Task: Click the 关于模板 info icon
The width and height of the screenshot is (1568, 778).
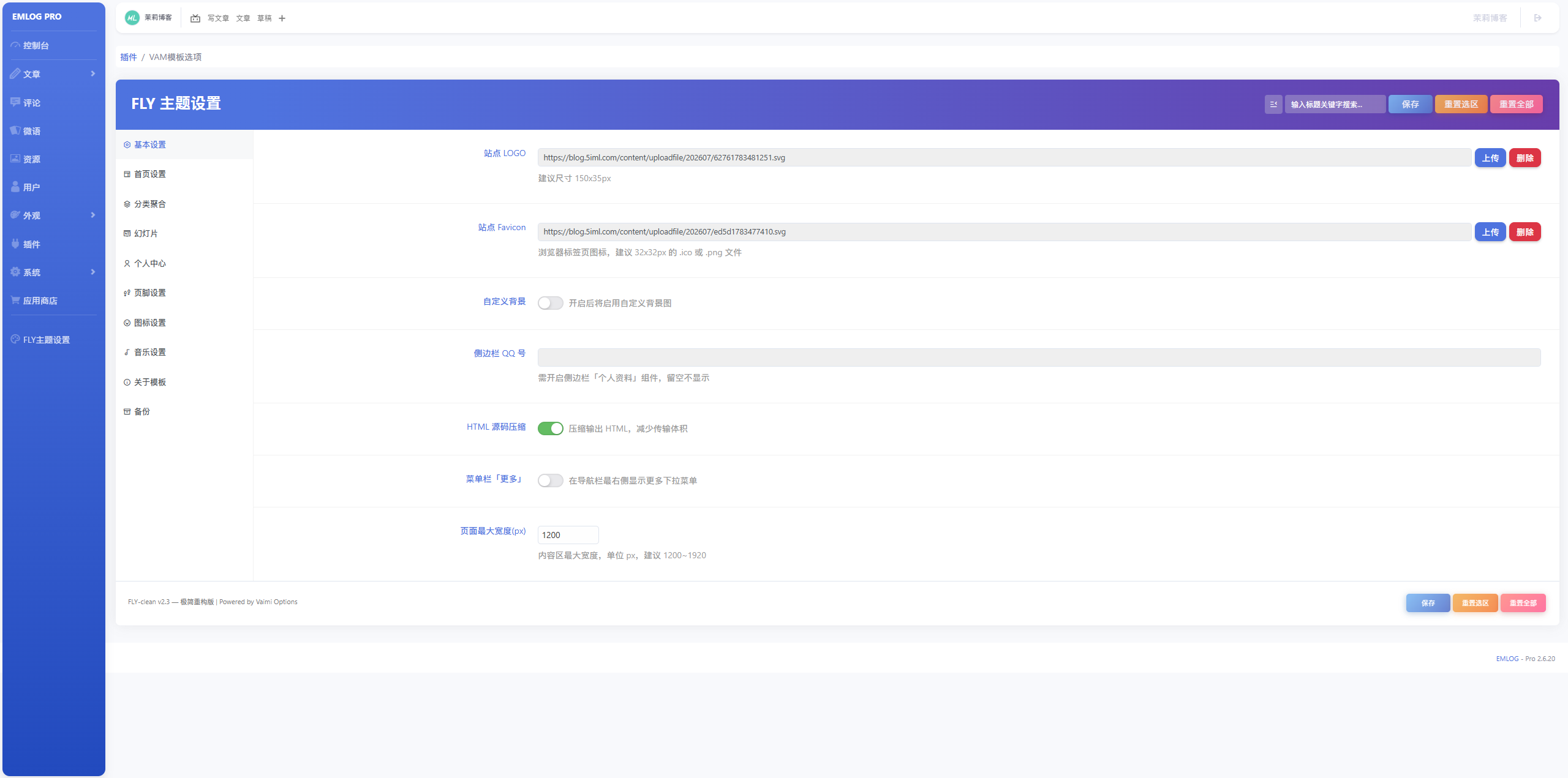Action: [127, 383]
